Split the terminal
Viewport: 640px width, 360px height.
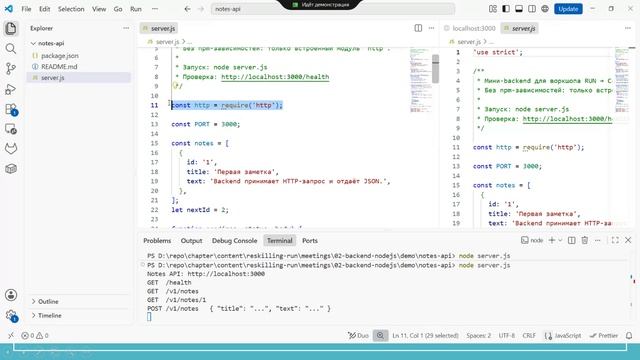click(x=571, y=240)
